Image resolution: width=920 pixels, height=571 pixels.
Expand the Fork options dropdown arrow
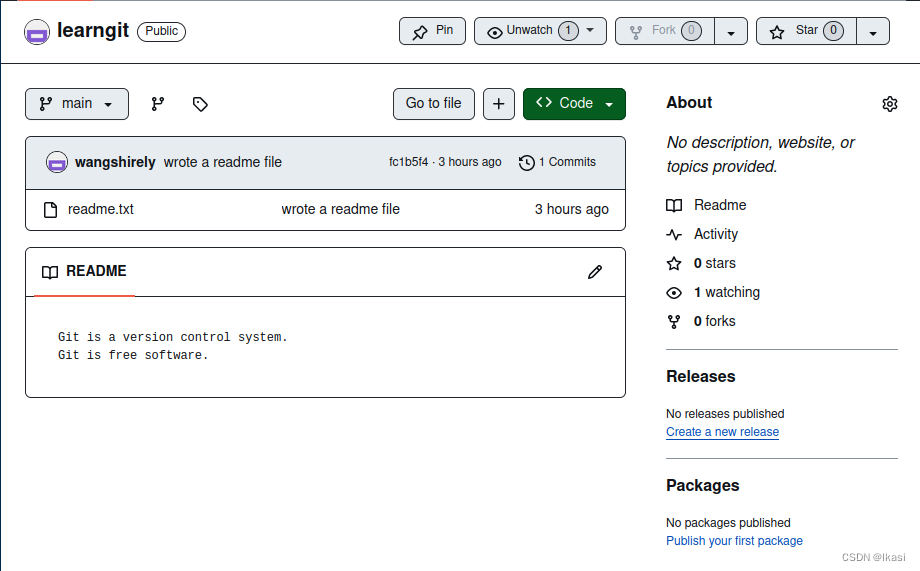coord(731,31)
